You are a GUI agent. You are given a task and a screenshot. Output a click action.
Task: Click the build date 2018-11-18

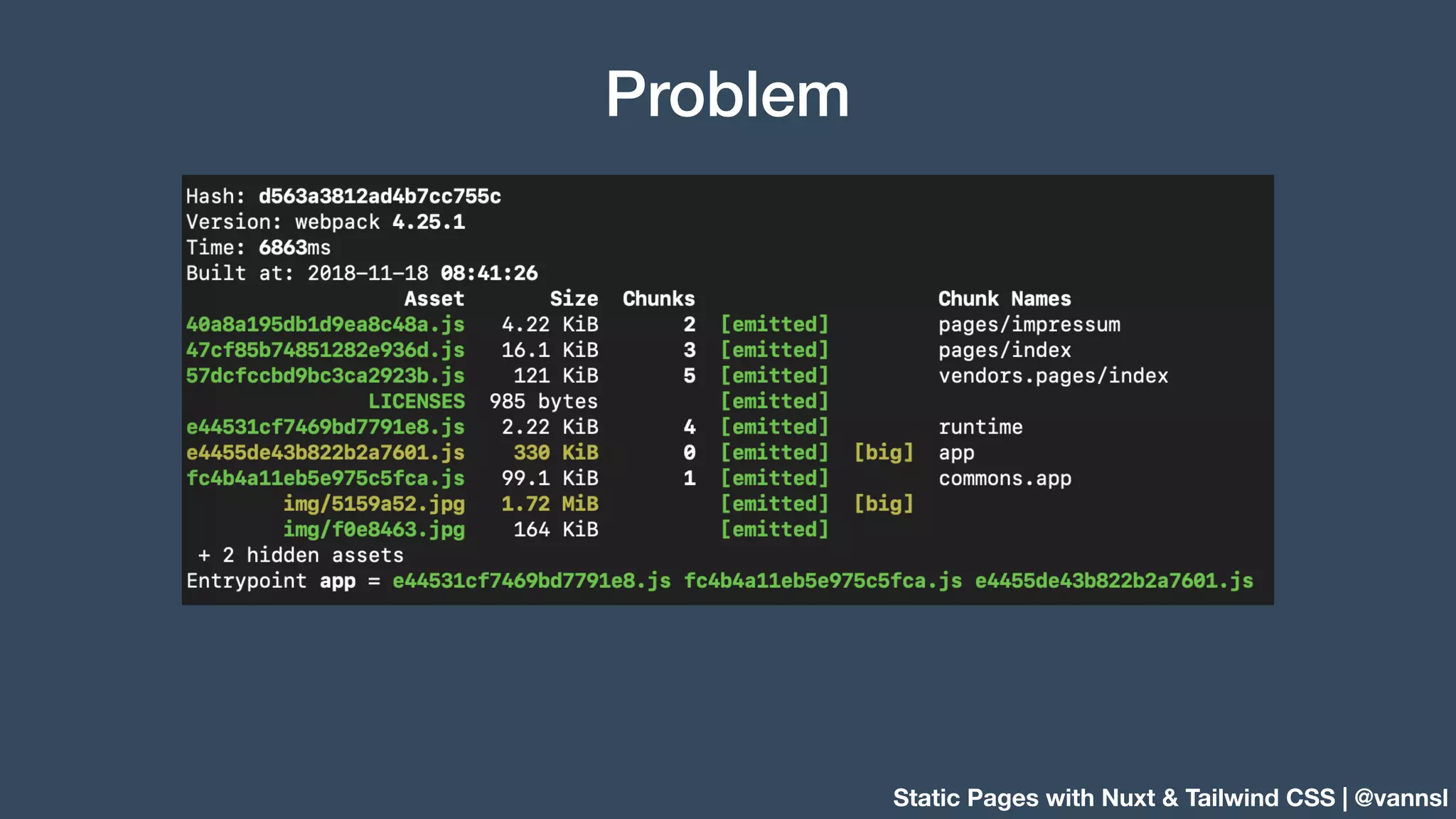click(x=368, y=273)
